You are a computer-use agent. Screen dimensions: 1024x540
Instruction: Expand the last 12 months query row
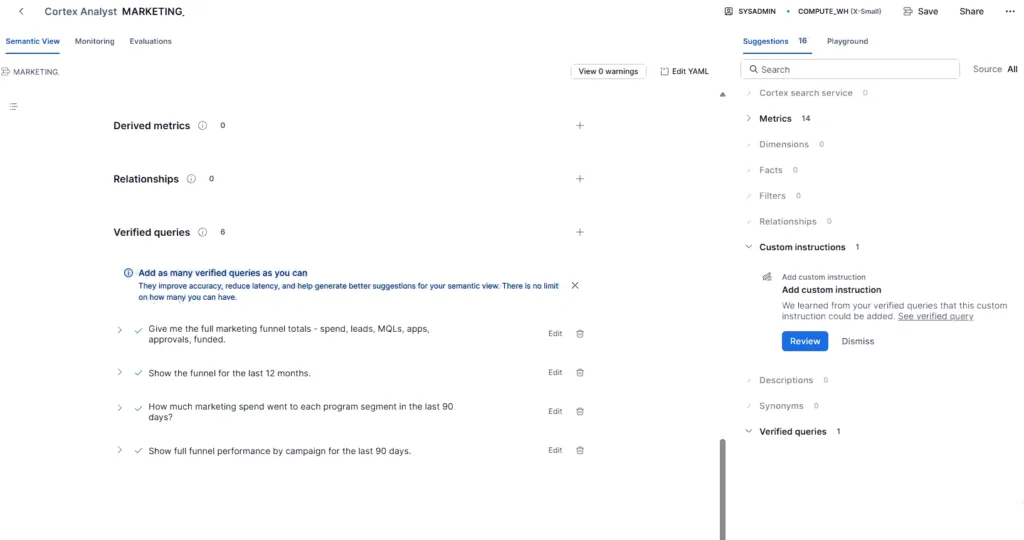[120, 372]
